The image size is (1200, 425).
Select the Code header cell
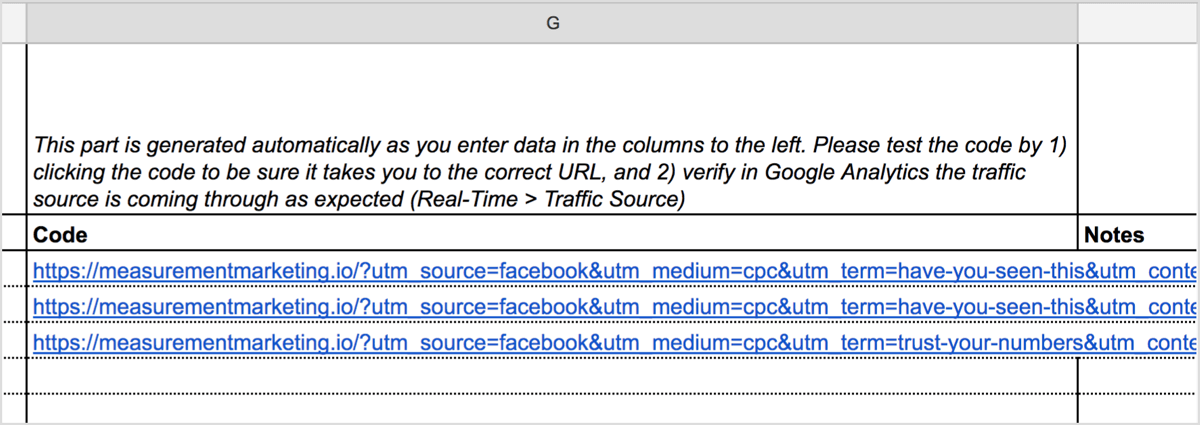point(552,234)
